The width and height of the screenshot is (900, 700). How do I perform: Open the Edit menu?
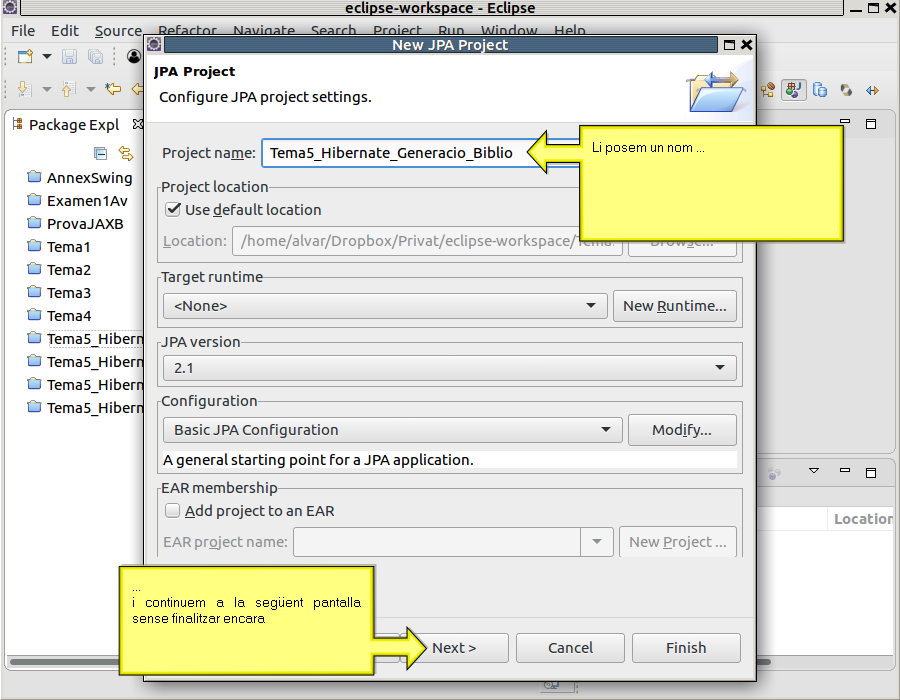(65, 30)
